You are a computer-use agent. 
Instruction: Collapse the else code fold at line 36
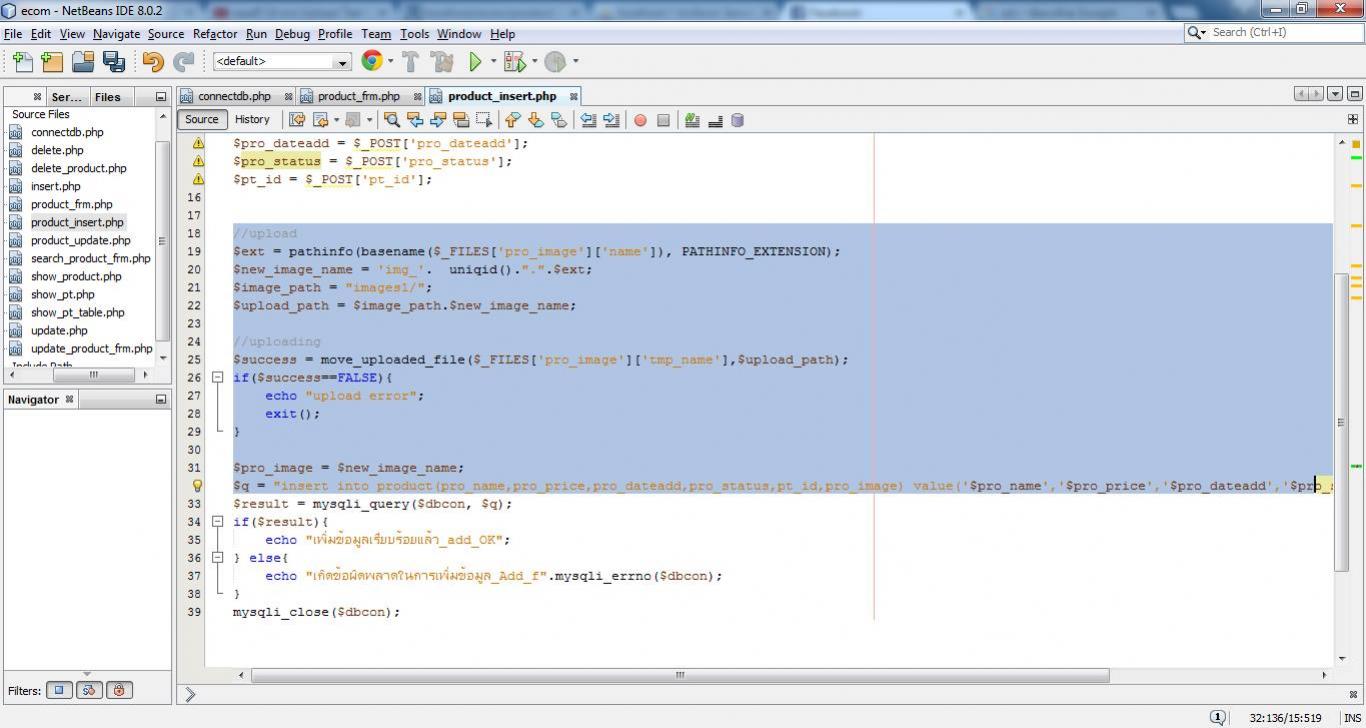pos(217,558)
